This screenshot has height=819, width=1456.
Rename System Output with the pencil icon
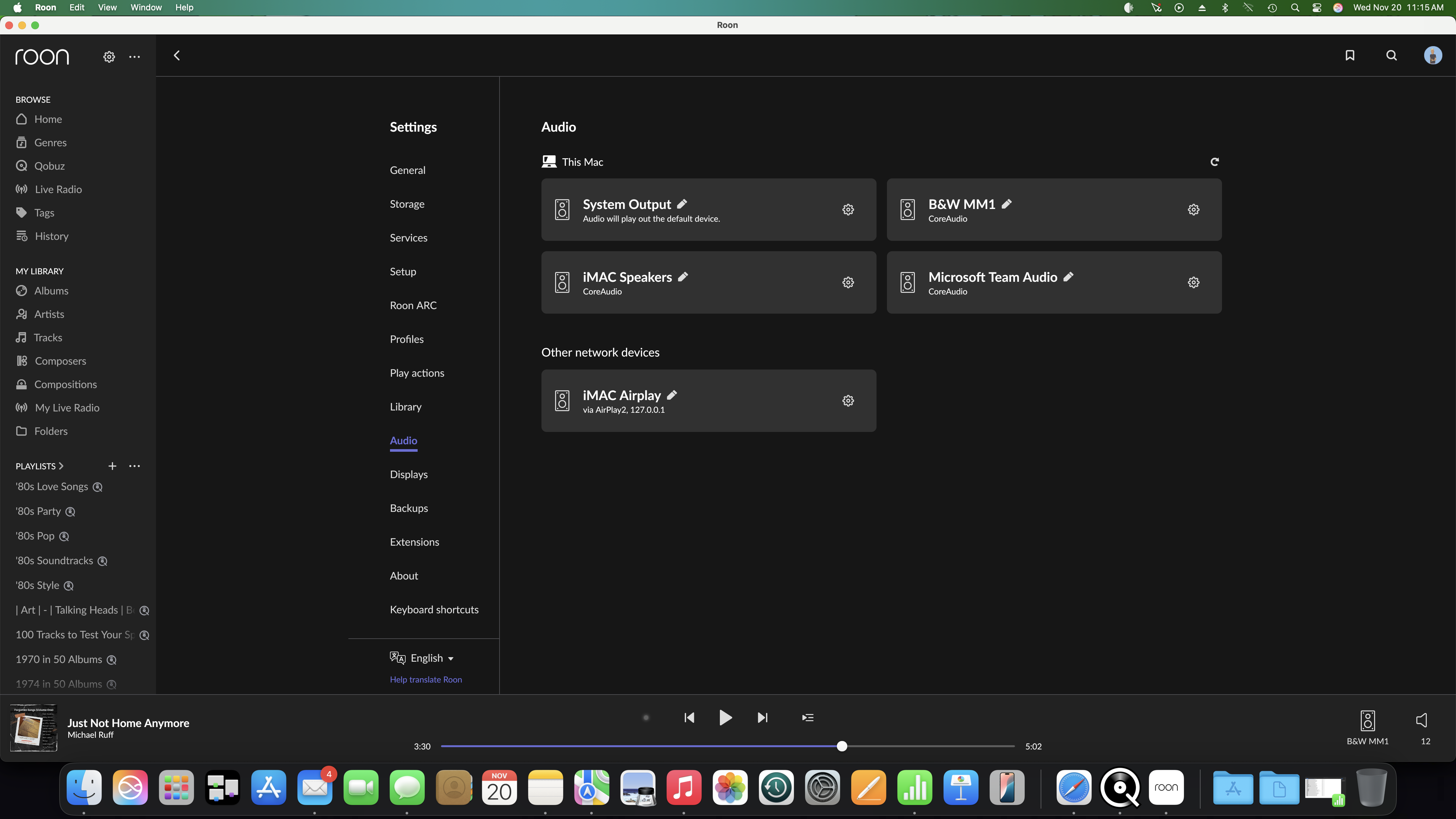point(682,203)
